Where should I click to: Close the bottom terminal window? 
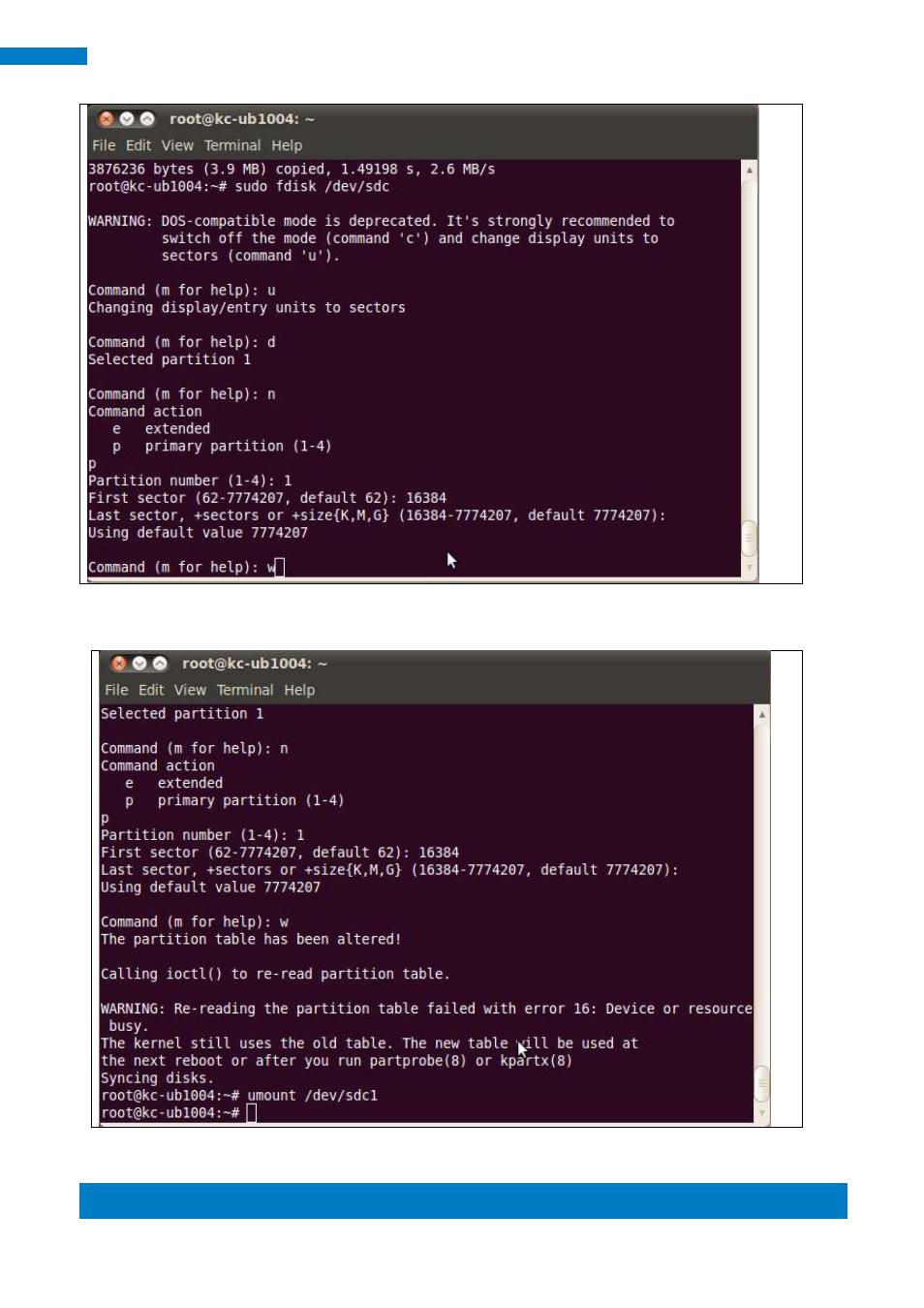[x=119, y=664]
